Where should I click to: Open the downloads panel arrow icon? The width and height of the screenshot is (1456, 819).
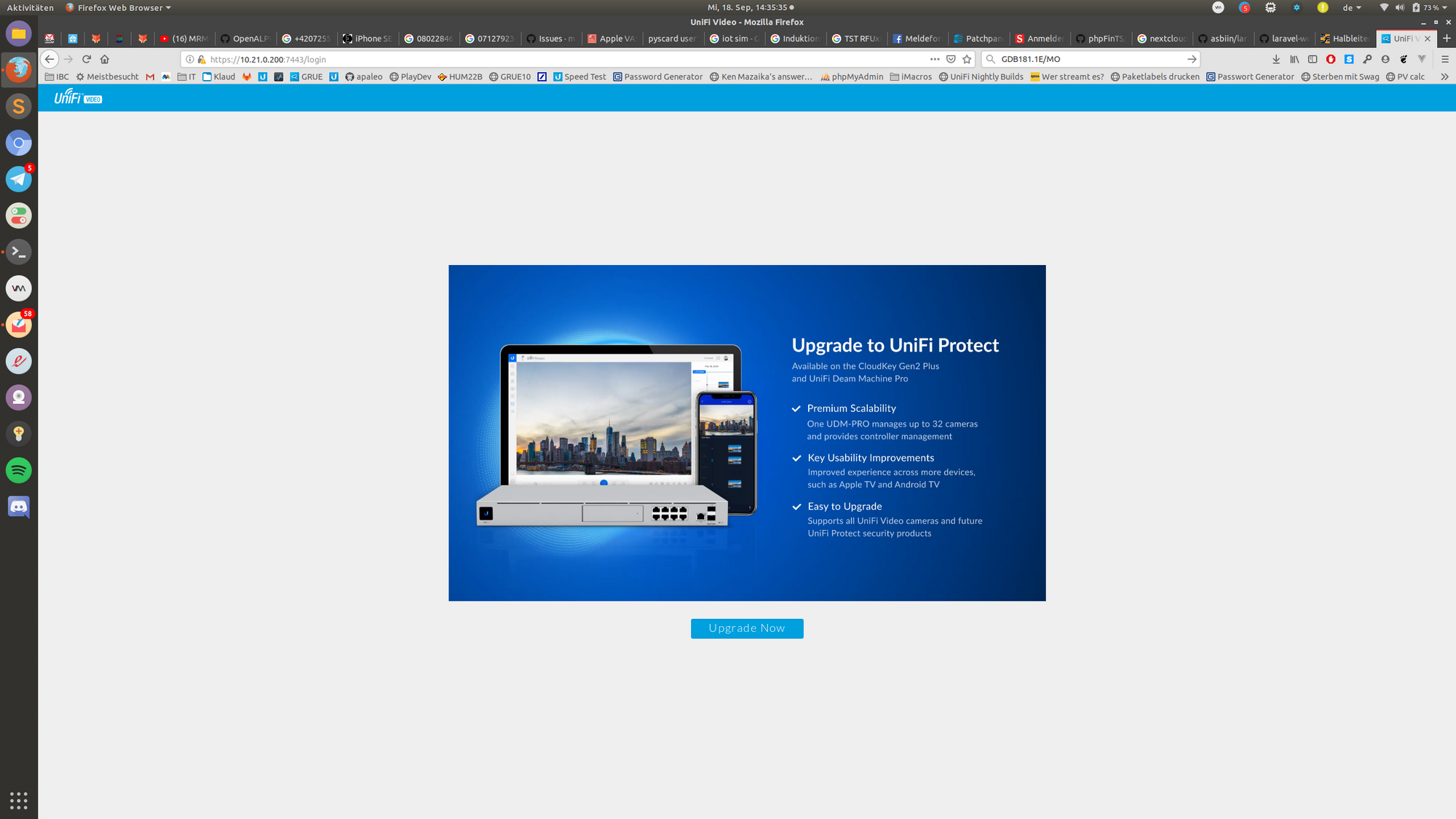(x=1275, y=59)
